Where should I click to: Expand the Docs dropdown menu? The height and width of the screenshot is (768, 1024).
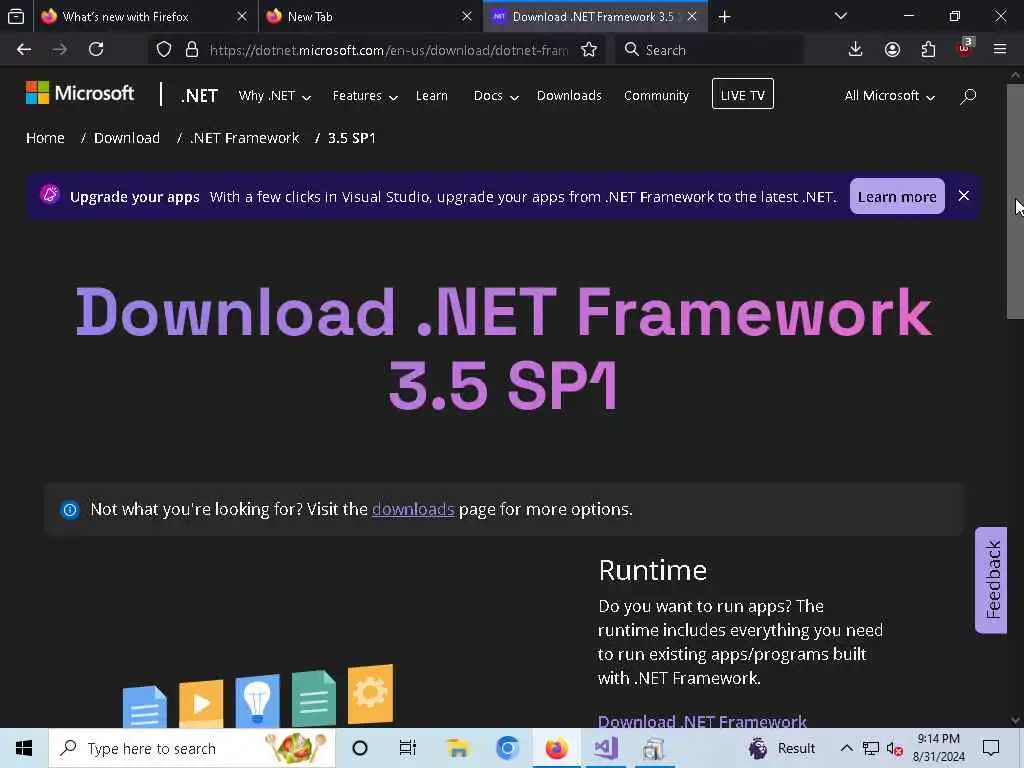point(496,96)
